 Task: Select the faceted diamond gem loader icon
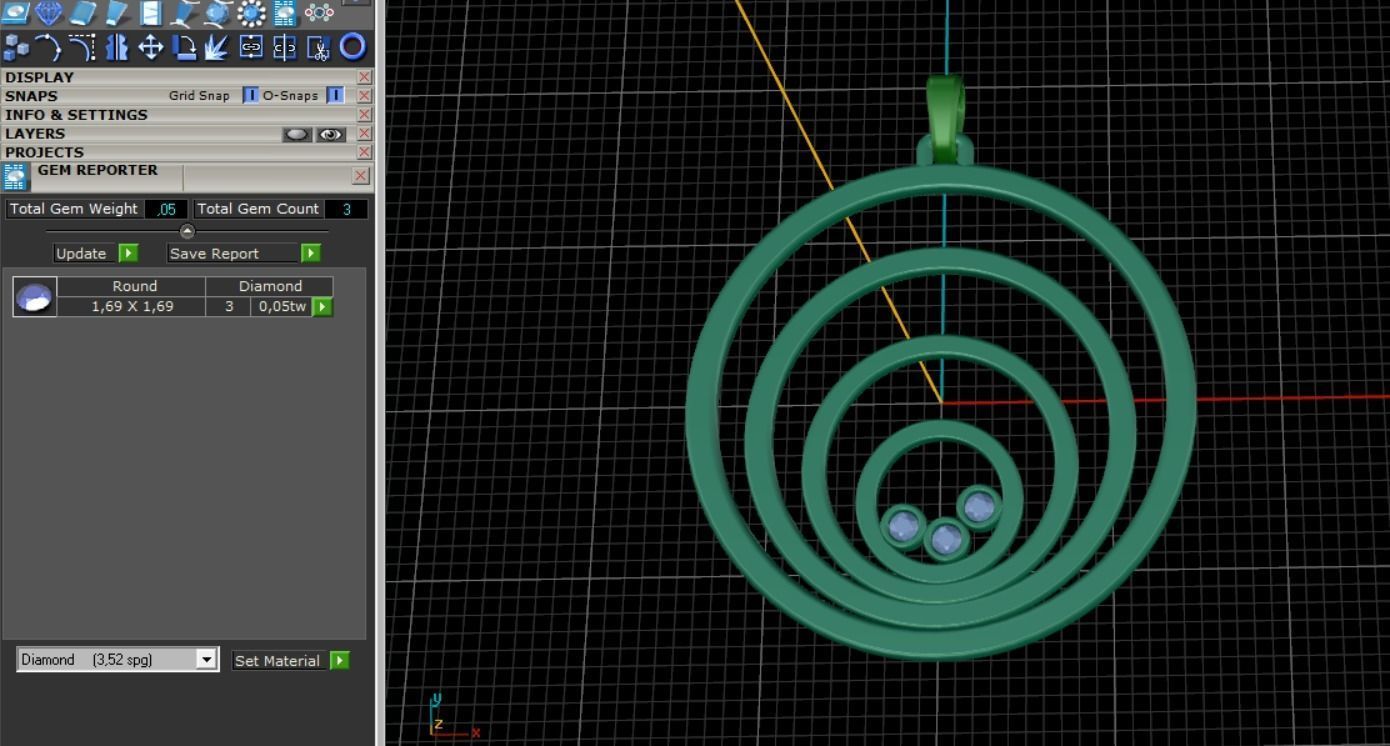point(49,13)
